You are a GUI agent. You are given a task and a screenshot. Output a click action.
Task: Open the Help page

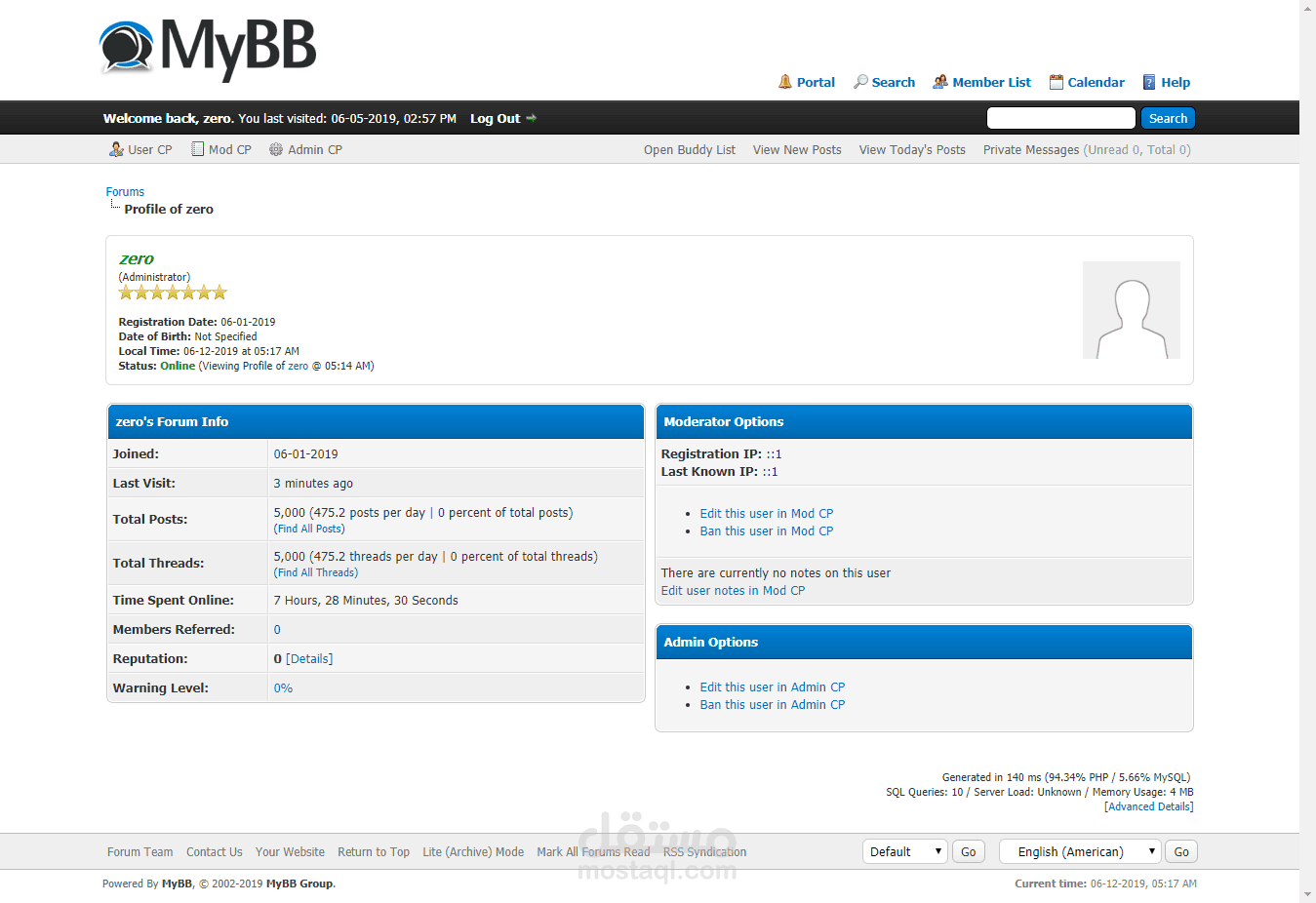click(1176, 82)
